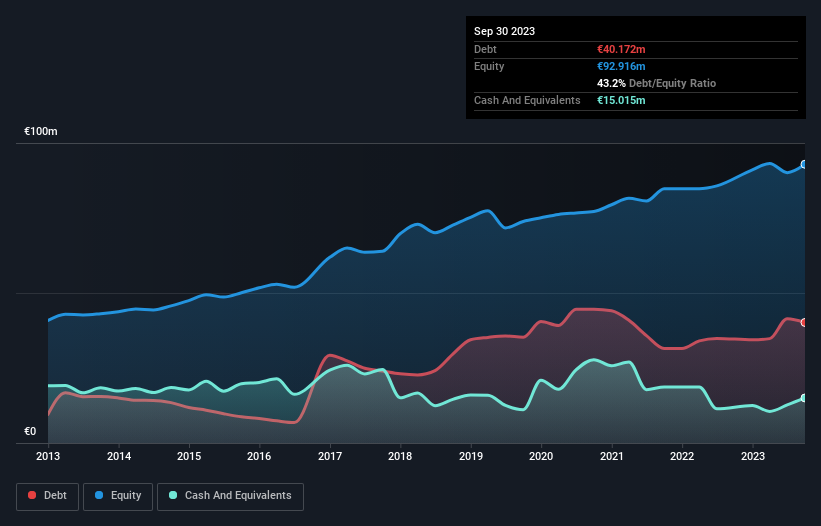Click the Equity endpoint marker on chart
Viewport: 821px width, 526px height.
coord(804,164)
